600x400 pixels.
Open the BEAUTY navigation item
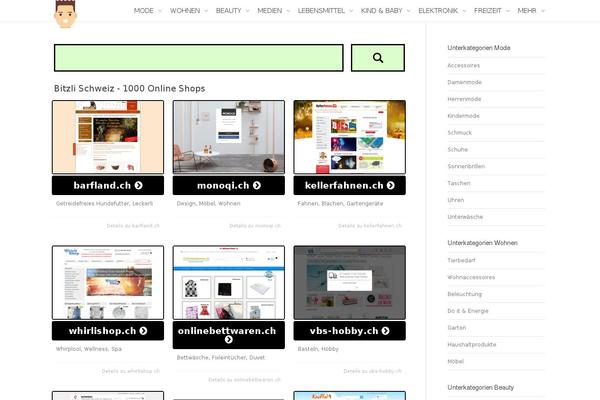click(228, 11)
